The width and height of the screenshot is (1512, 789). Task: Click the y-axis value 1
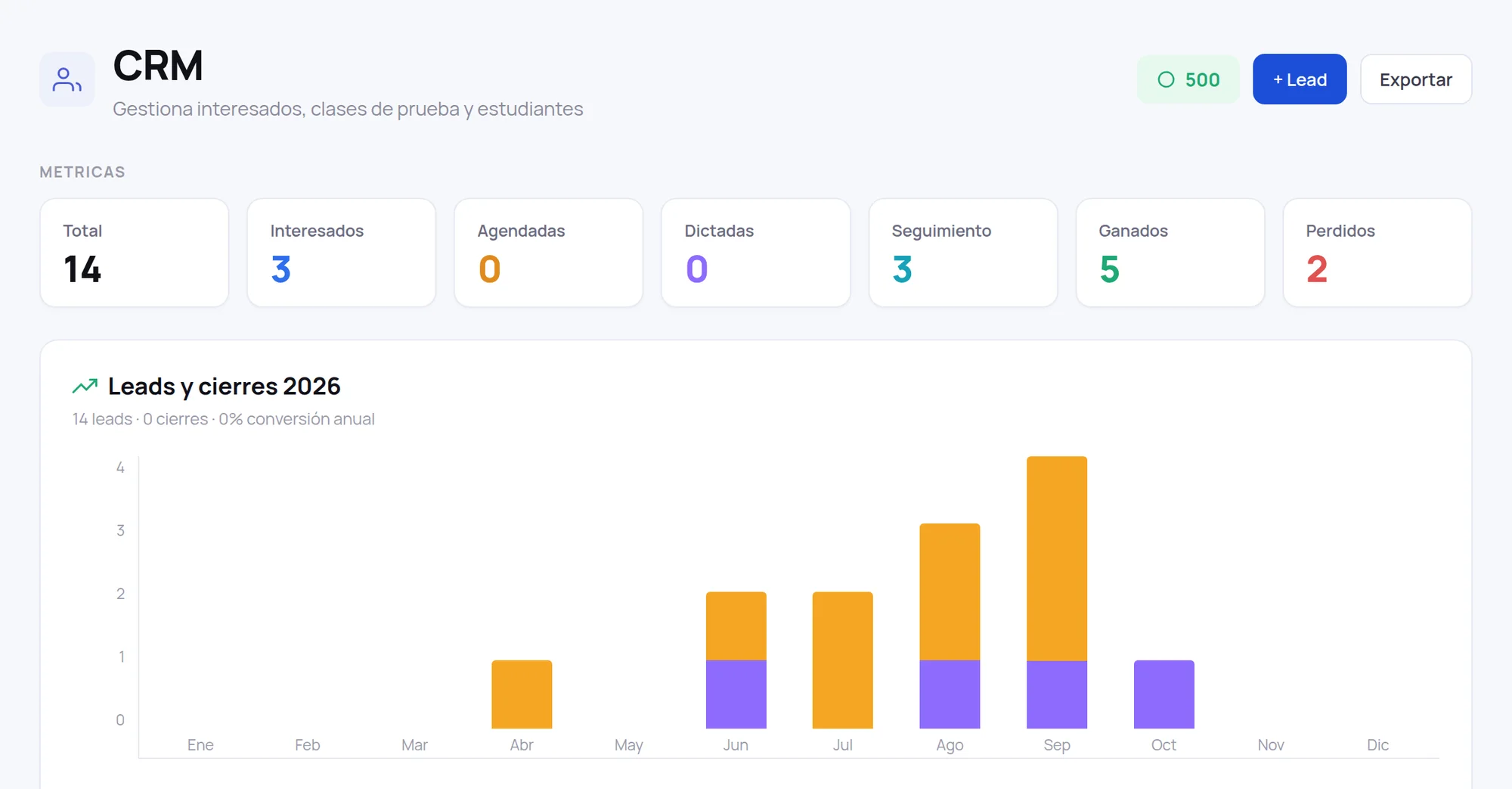click(121, 657)
